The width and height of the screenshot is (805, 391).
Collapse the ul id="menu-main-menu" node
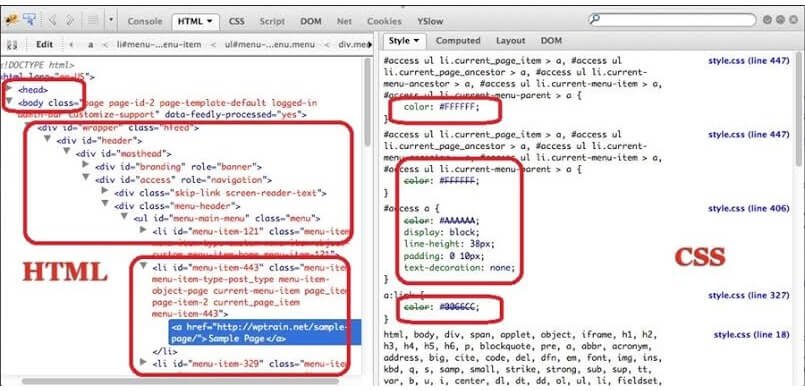pyautogui.click(x=124, y=217)
